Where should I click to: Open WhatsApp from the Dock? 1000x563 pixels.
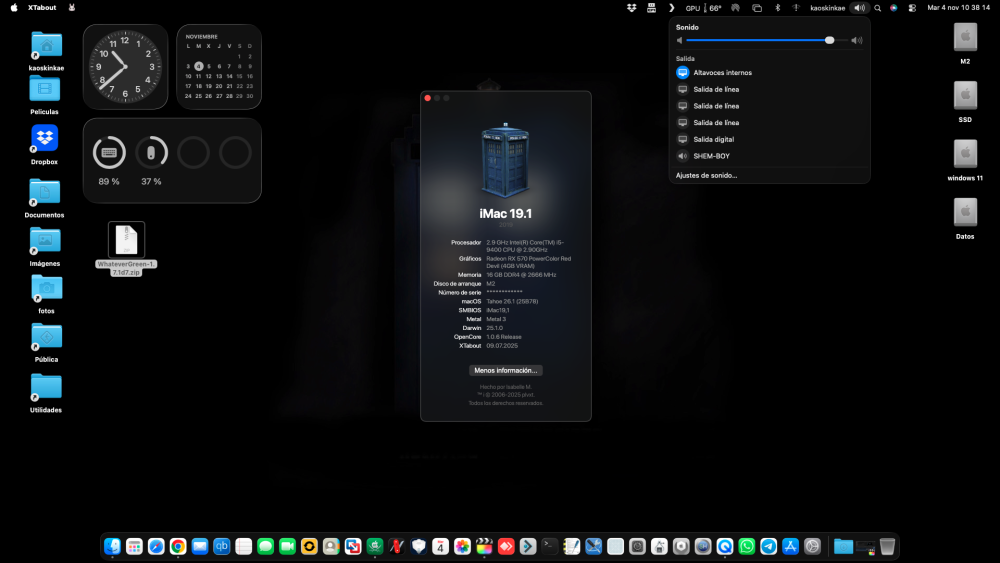pyautogui.click(x=747, y=546)
